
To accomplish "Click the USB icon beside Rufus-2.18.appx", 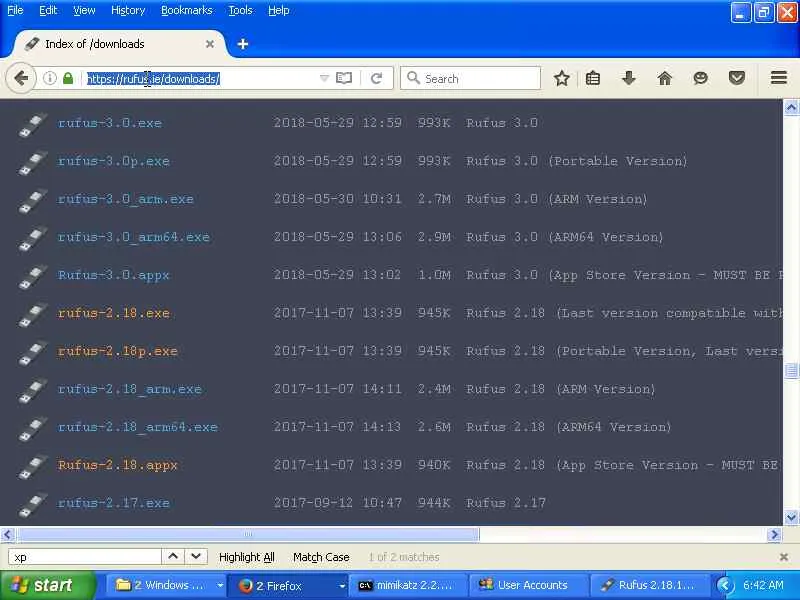I will point(33,467).
